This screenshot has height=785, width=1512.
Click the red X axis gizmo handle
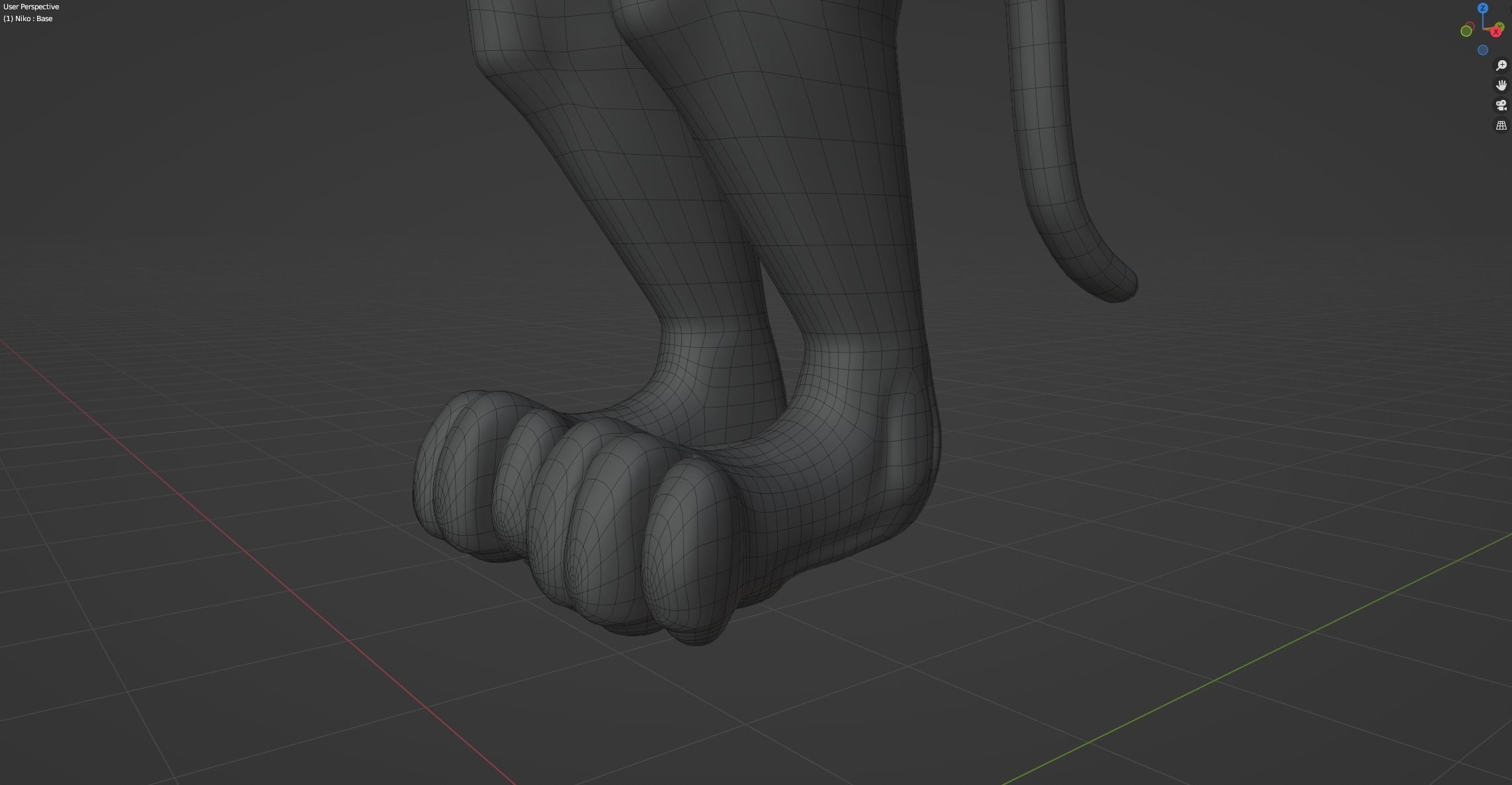1496,32
